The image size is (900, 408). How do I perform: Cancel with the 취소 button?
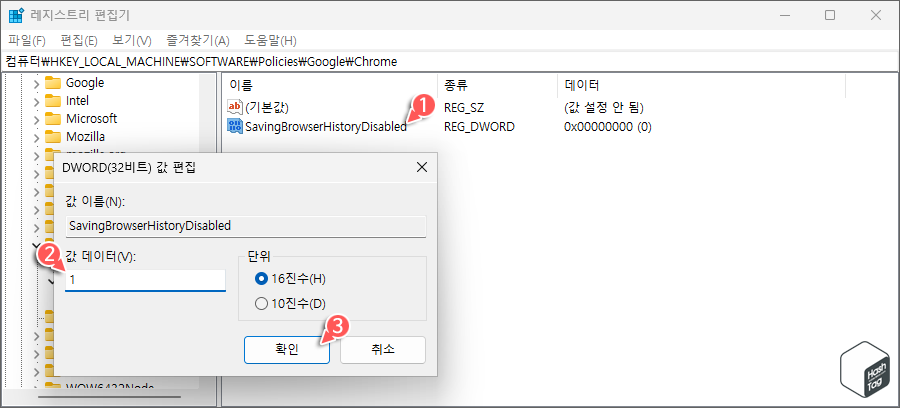383,349
